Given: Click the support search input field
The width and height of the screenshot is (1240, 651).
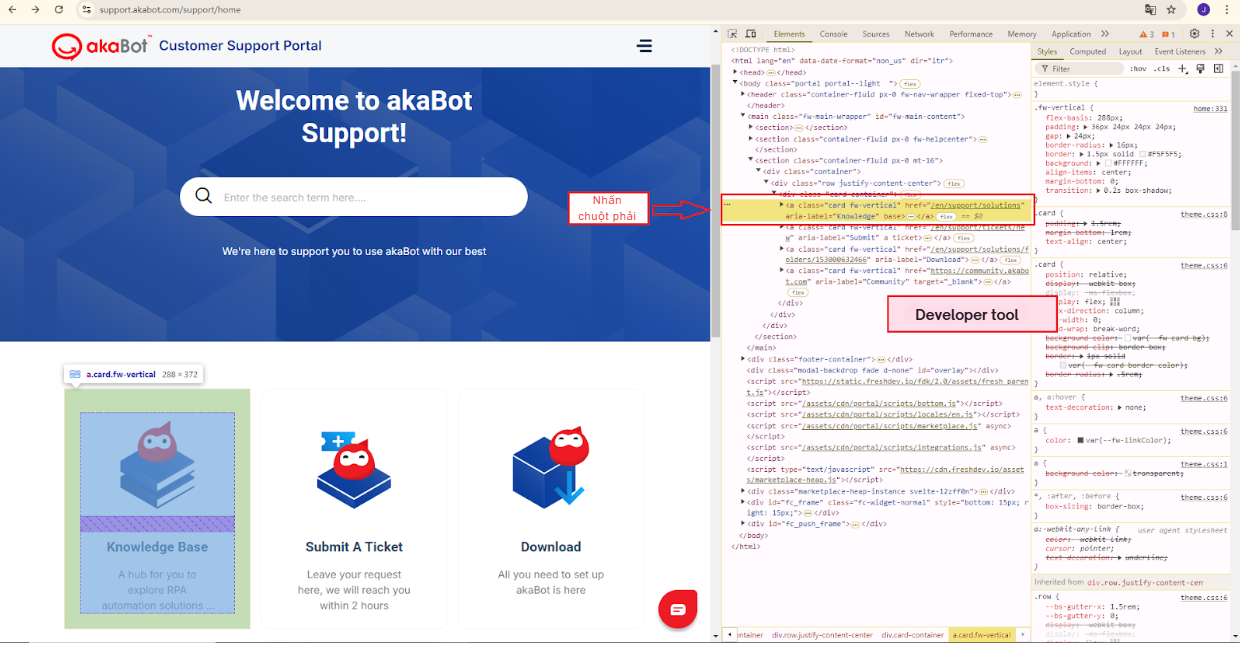Looking at the screenshot, I should point(353,197).
